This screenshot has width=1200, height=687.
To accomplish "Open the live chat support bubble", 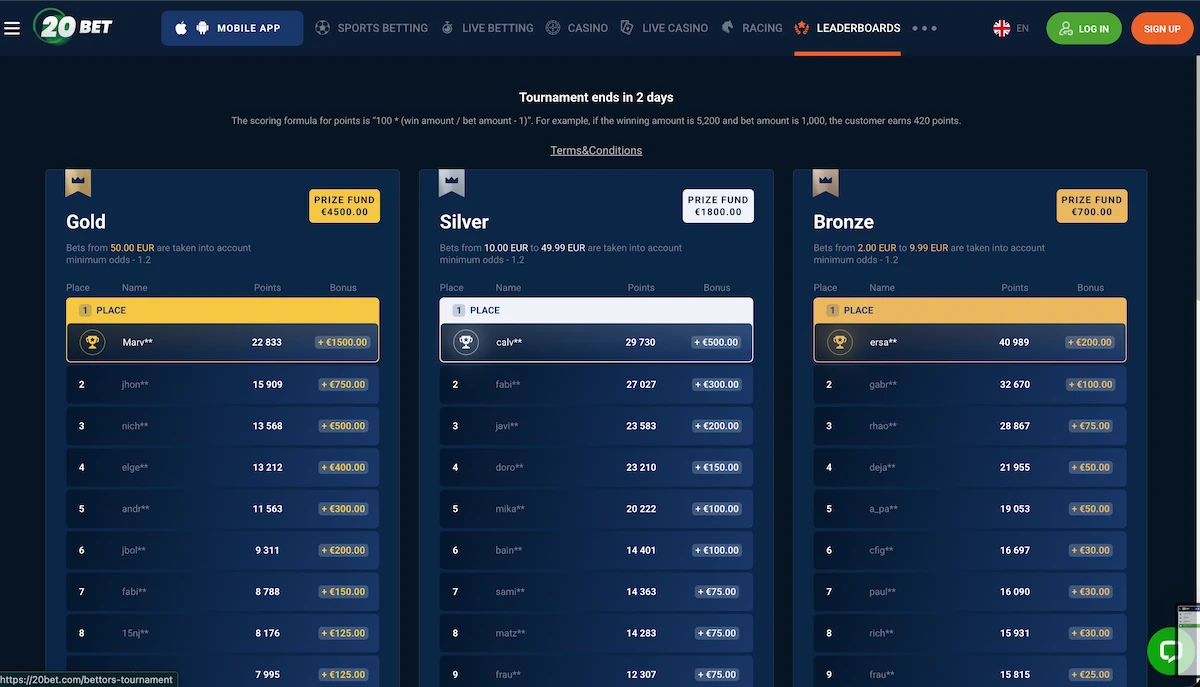I will pos(1167,649).
